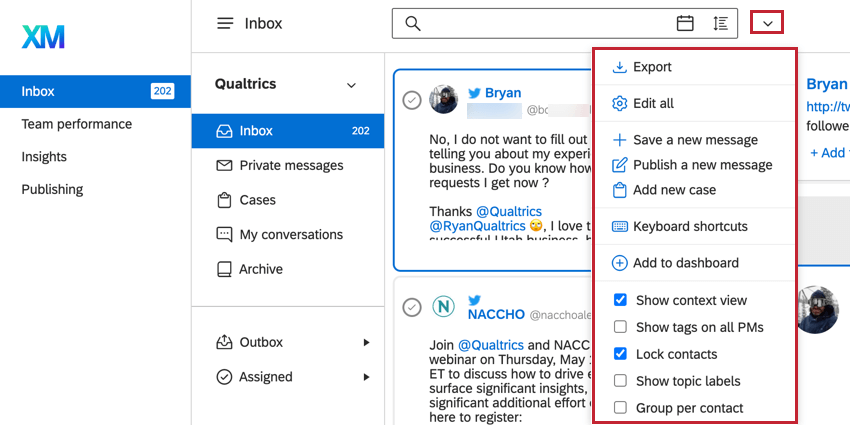Screen dimensions: 850x425
Task: Click the Bryan author name link
Action: 503,93
